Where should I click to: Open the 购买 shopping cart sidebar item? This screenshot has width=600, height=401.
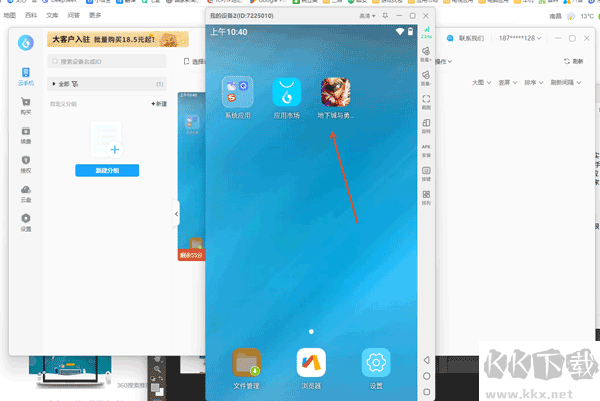[26, 106]
